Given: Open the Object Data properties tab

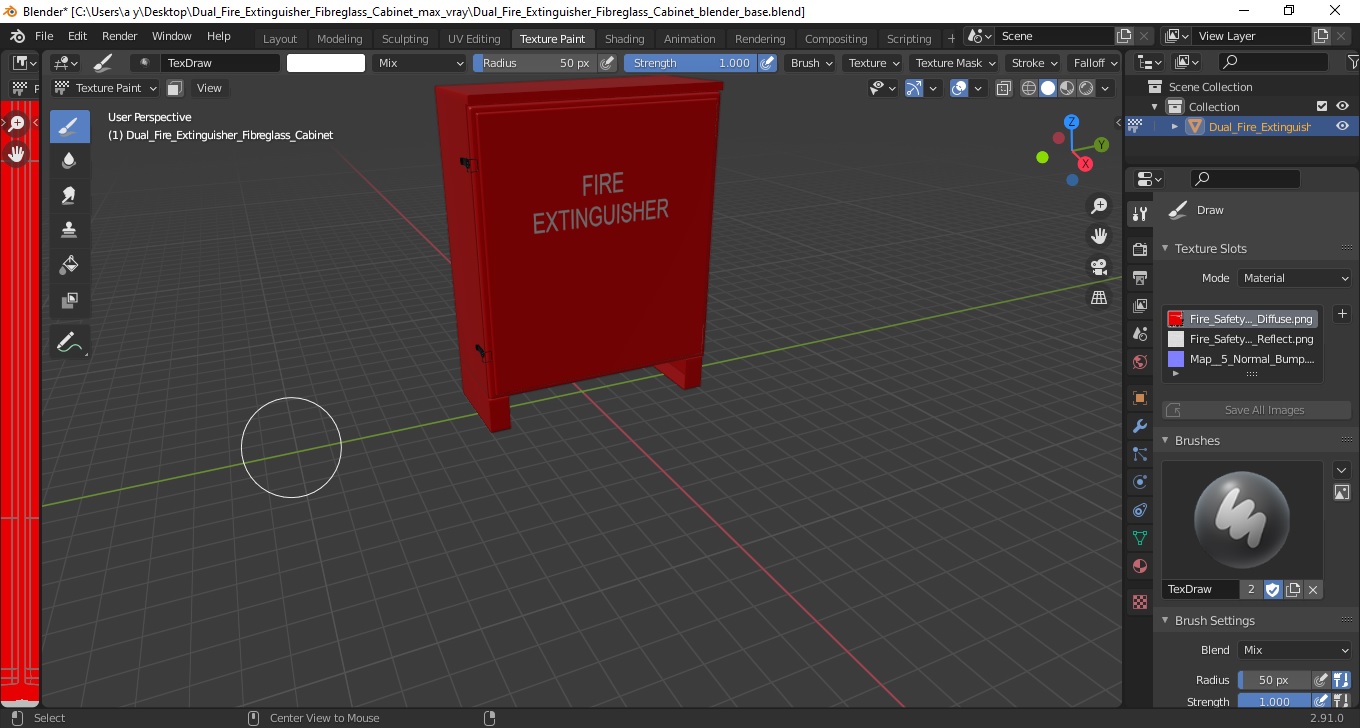Looking at the screenshot, I should 1139,538.
